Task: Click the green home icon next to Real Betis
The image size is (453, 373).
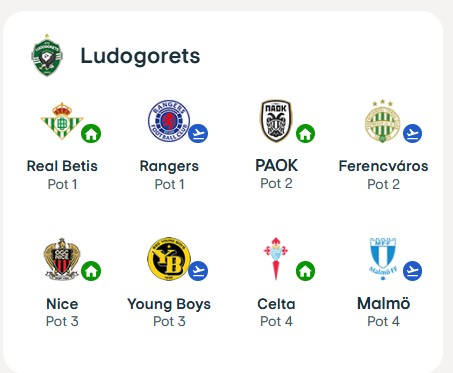Action: pos(91,133)
